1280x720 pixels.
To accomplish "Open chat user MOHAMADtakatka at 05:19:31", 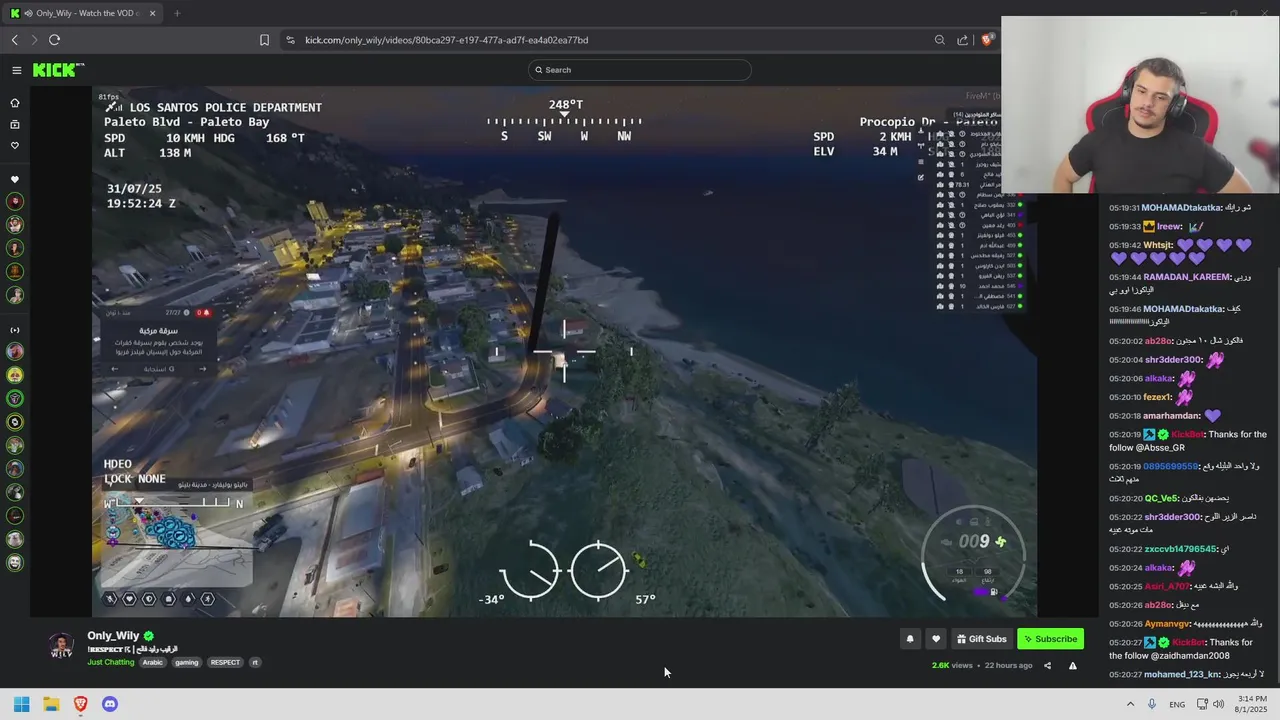I will tap(1181, 208).
